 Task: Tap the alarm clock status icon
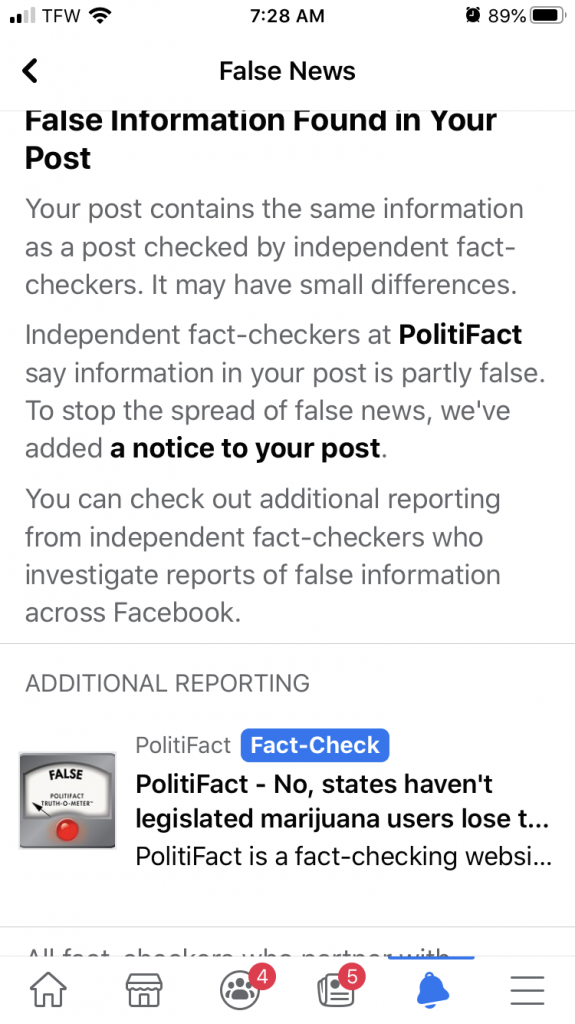tap(473, 16)
